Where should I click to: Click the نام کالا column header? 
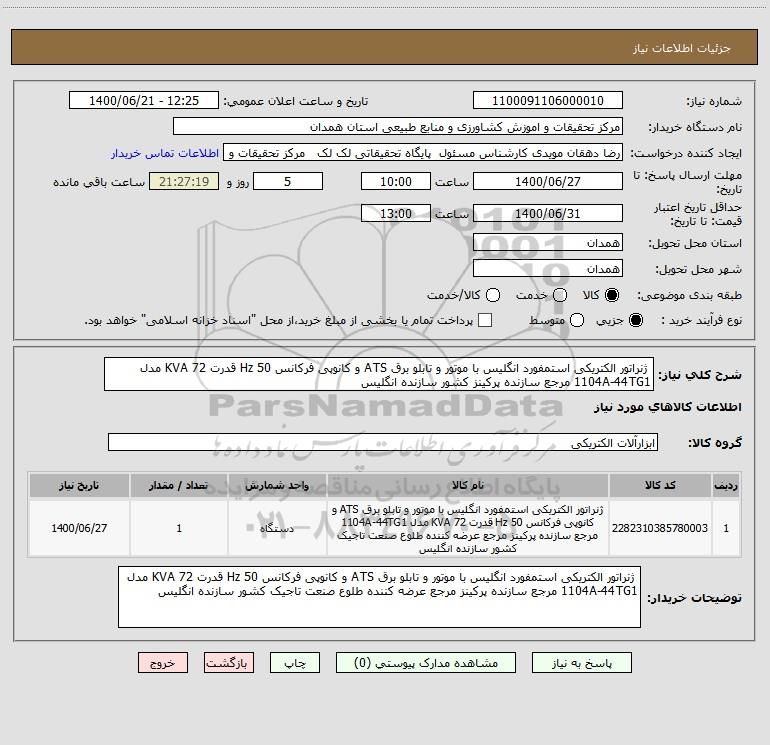pyautogui.click(x=468, y=485)
